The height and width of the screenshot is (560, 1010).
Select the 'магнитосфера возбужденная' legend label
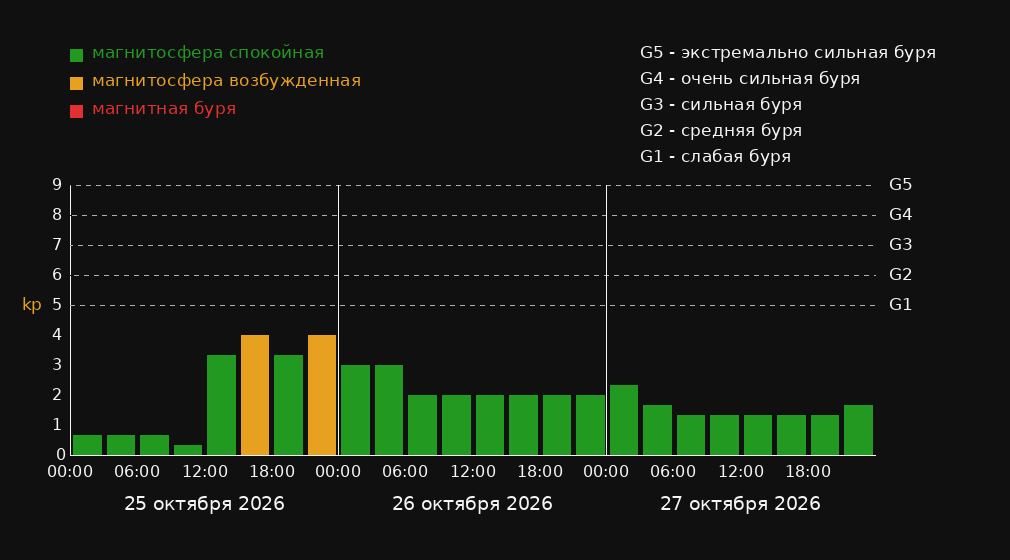tap(227, 81)
